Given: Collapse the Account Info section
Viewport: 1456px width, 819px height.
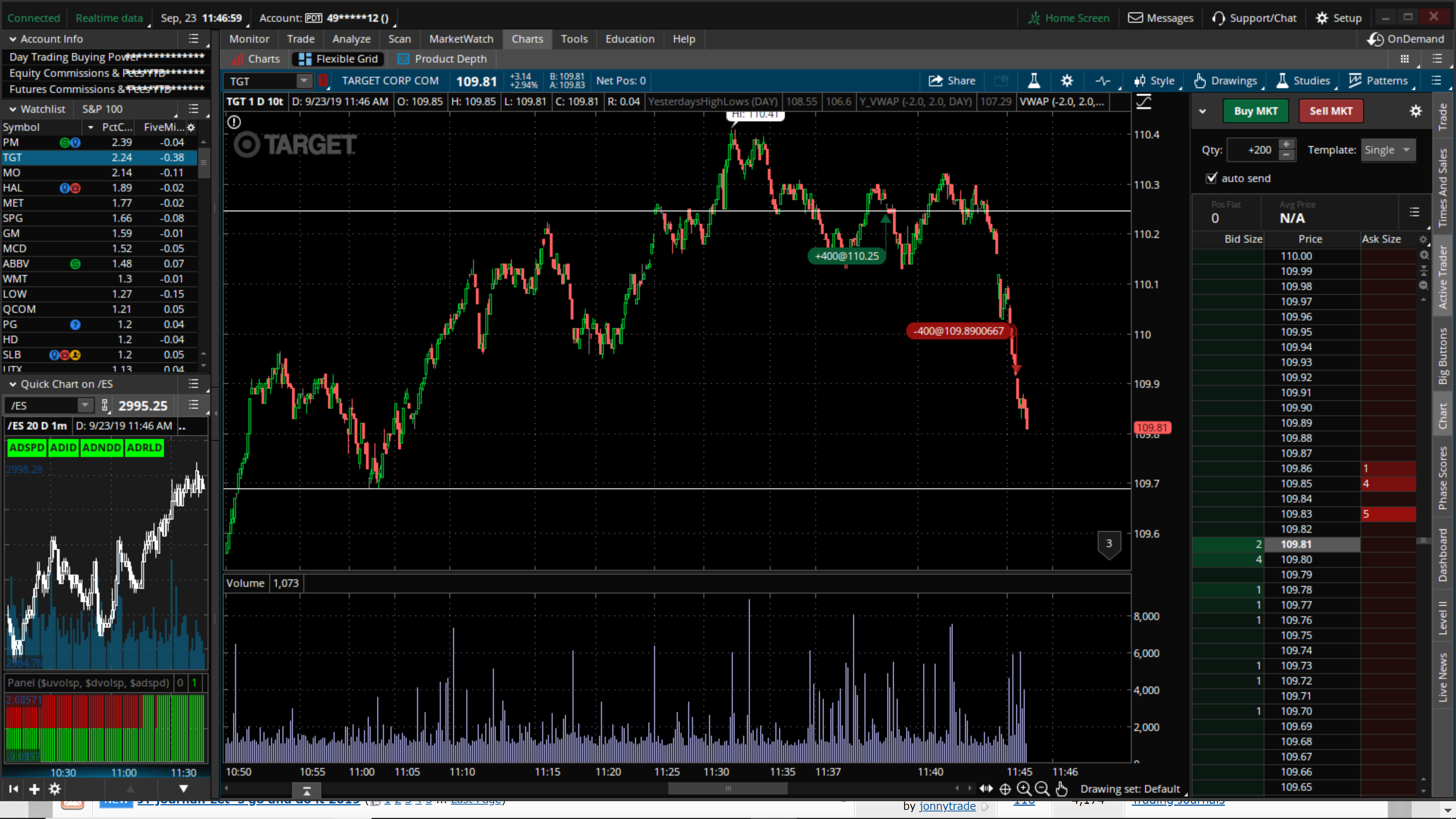Looking at the screenshot, I should pyautogui.click(x=13, y=39).
